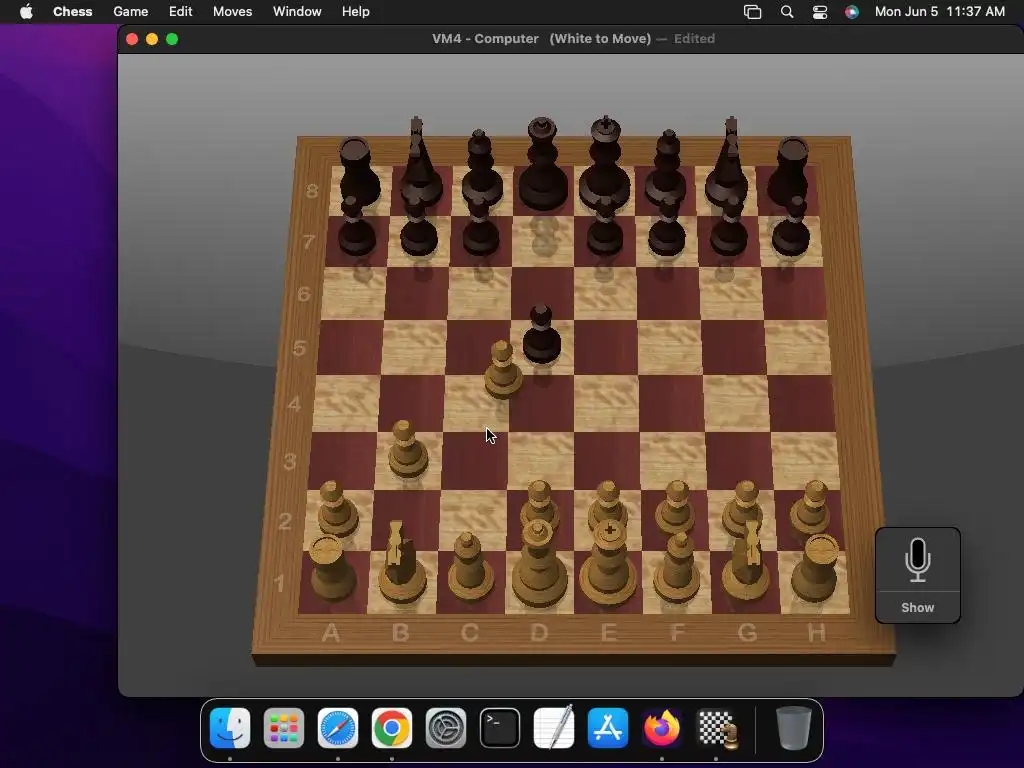Click the black bishop on f8
The height and width of the screenshot is (768, 1024).
point(666,167)
